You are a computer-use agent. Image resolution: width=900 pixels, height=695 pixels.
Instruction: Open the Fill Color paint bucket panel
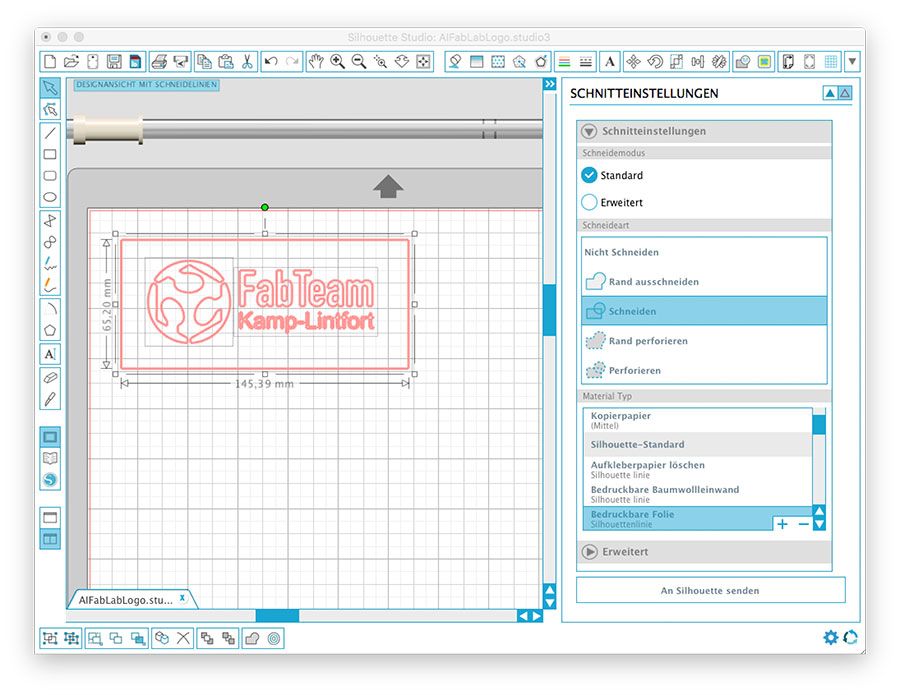tap(455, 61)
